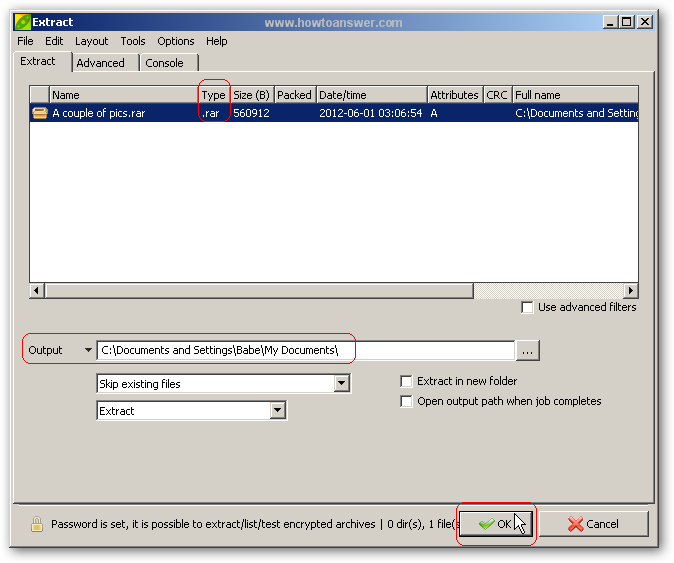The height and width of the screenshot is (563, 674).
Task: Close the Extract window
Action: click(x=645, y=22)
